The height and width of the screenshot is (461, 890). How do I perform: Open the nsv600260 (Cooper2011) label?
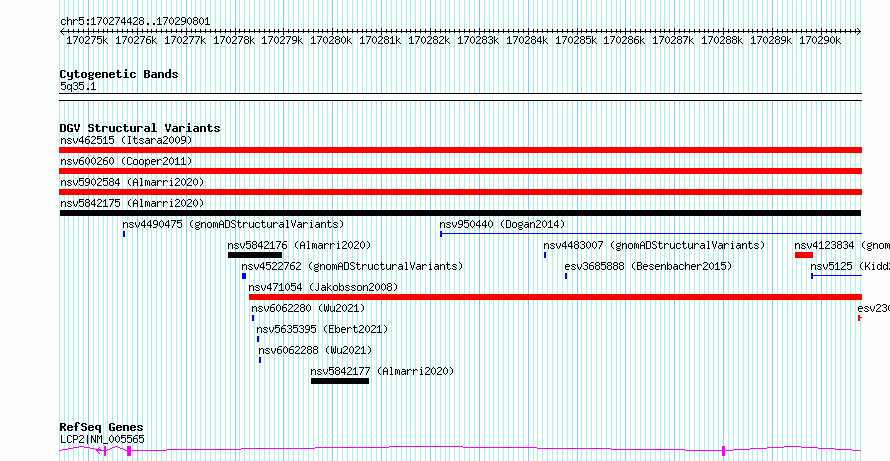pos(126,161)
